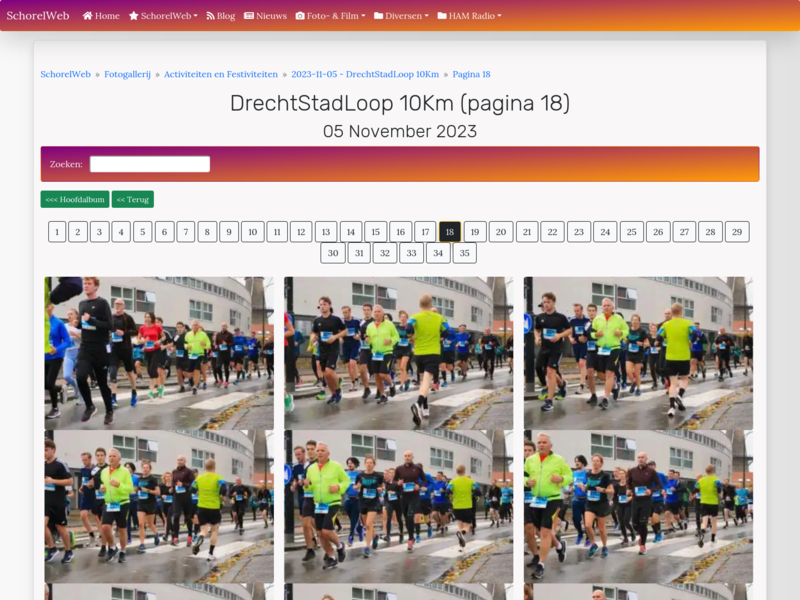Click the folder icon beside Diversen
Screen dimensions: 800x600
tap(379, 16)
